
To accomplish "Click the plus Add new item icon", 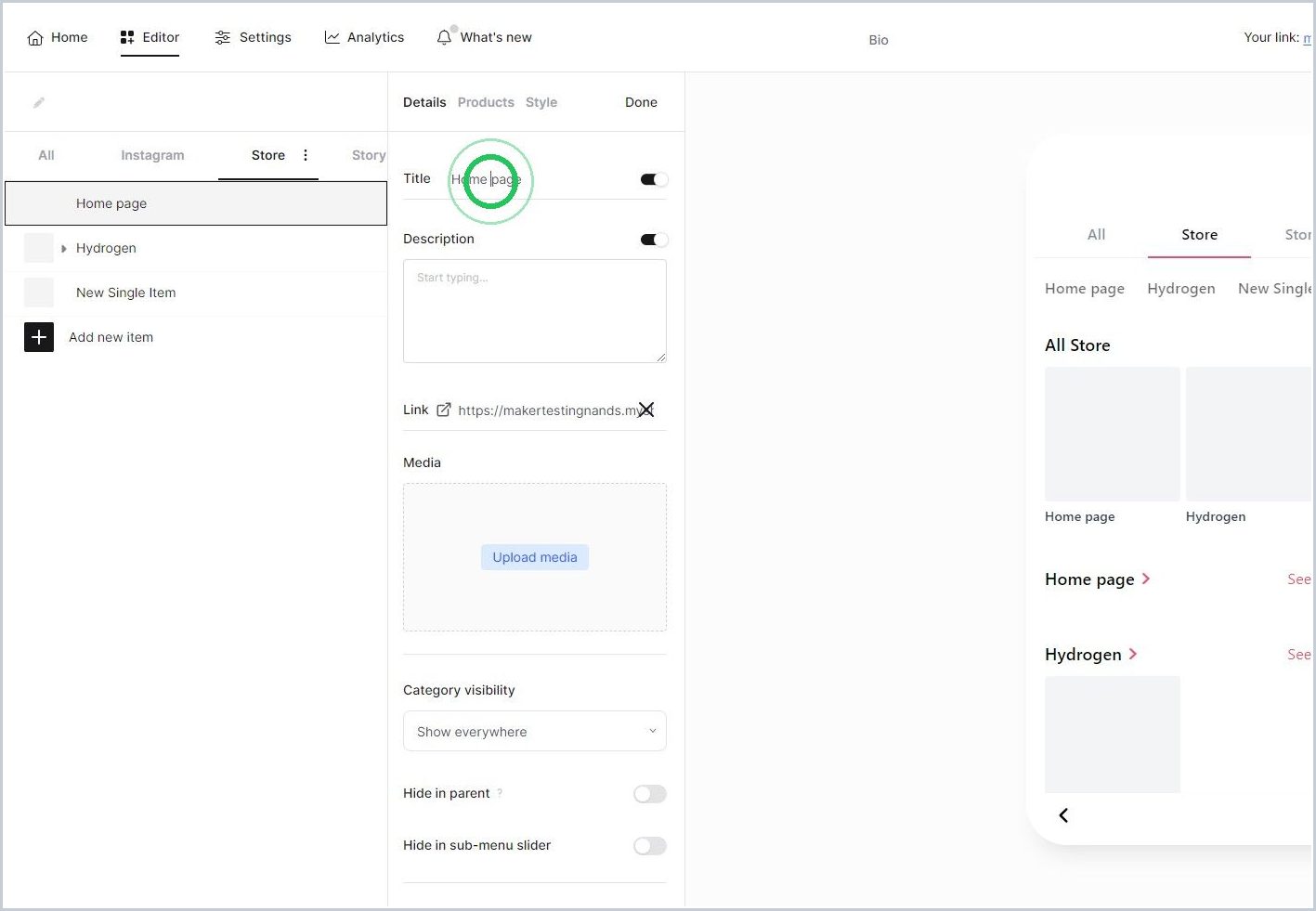I will tap(39, 337).
